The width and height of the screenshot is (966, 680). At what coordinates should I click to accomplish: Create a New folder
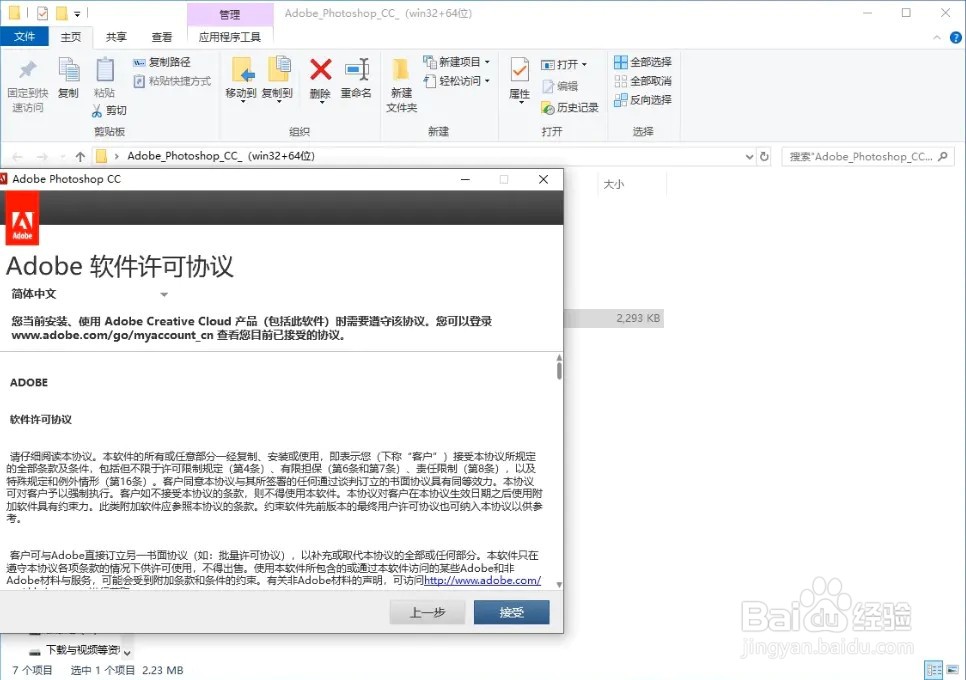point(401,84)
